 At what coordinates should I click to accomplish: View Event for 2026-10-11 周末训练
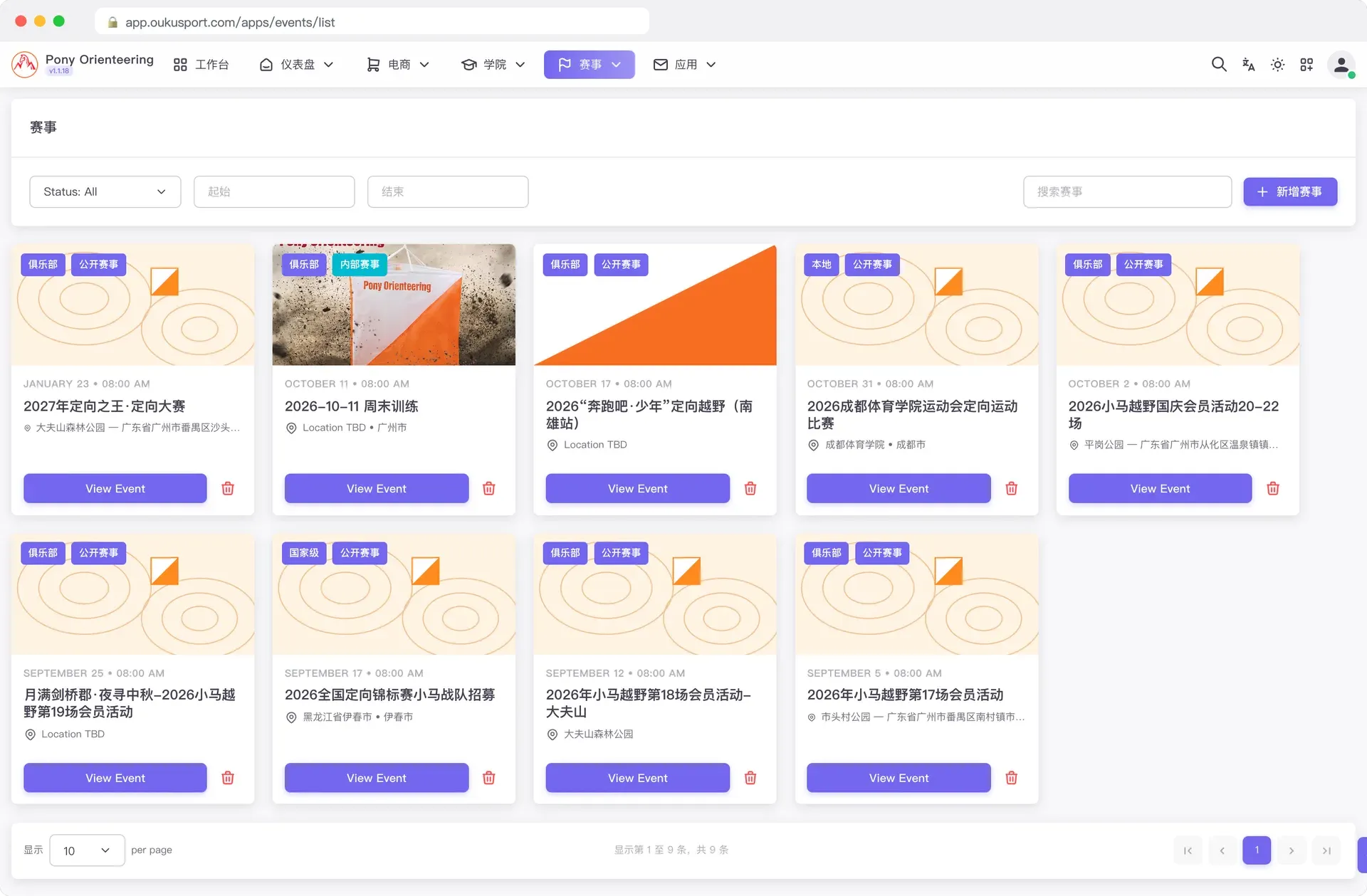(x=377, y=488)
